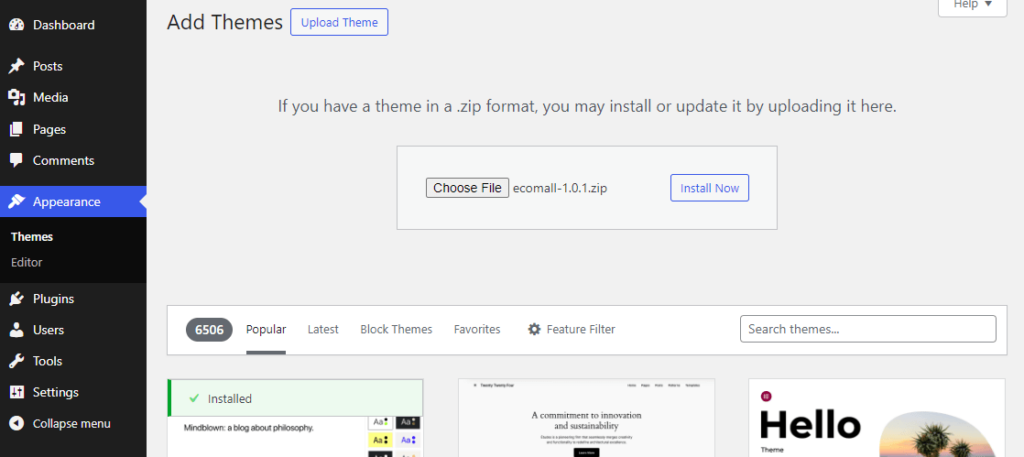Open the Users menu item
The height and width of the screenshot is (457, 1024).
73,330
